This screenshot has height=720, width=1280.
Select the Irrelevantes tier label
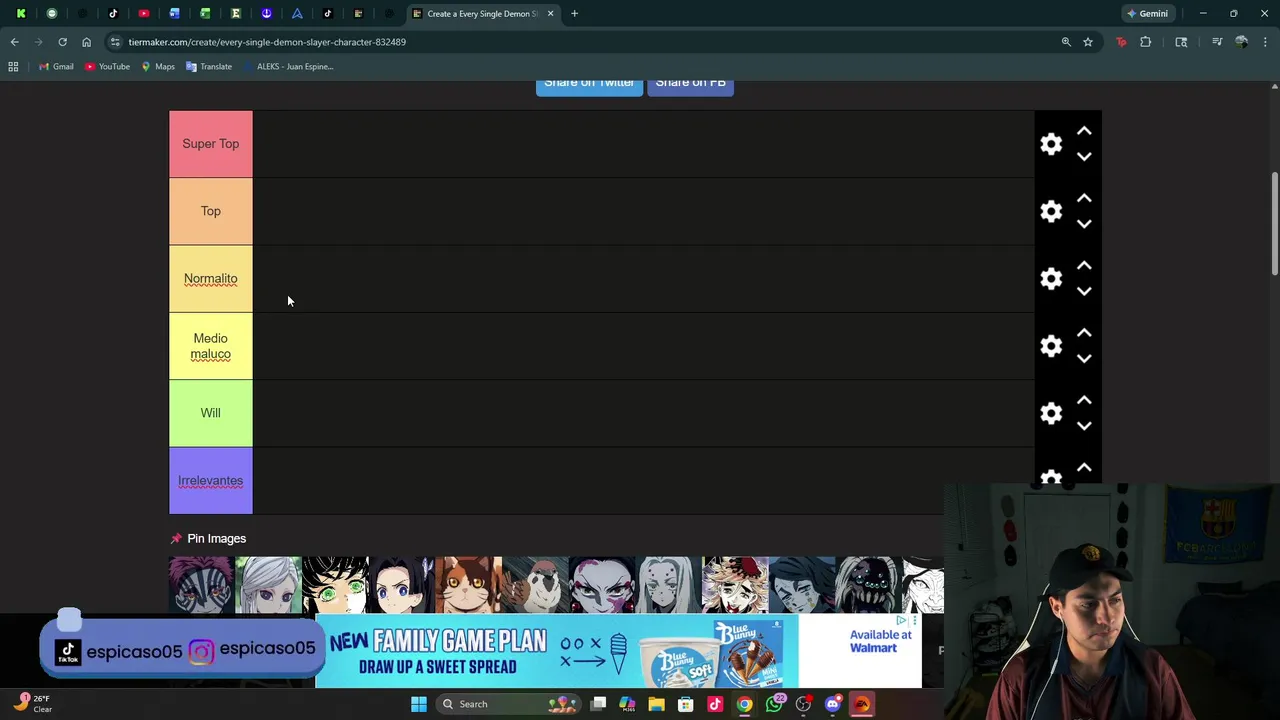point(211,481)
